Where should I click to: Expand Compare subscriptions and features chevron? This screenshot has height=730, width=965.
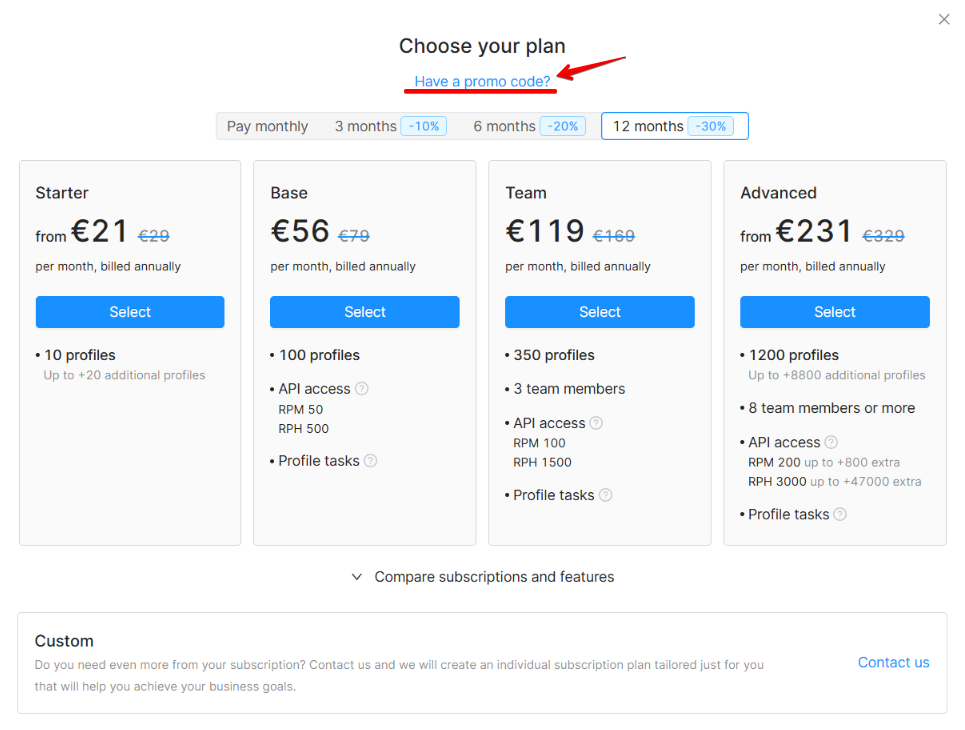click(357, 577)
